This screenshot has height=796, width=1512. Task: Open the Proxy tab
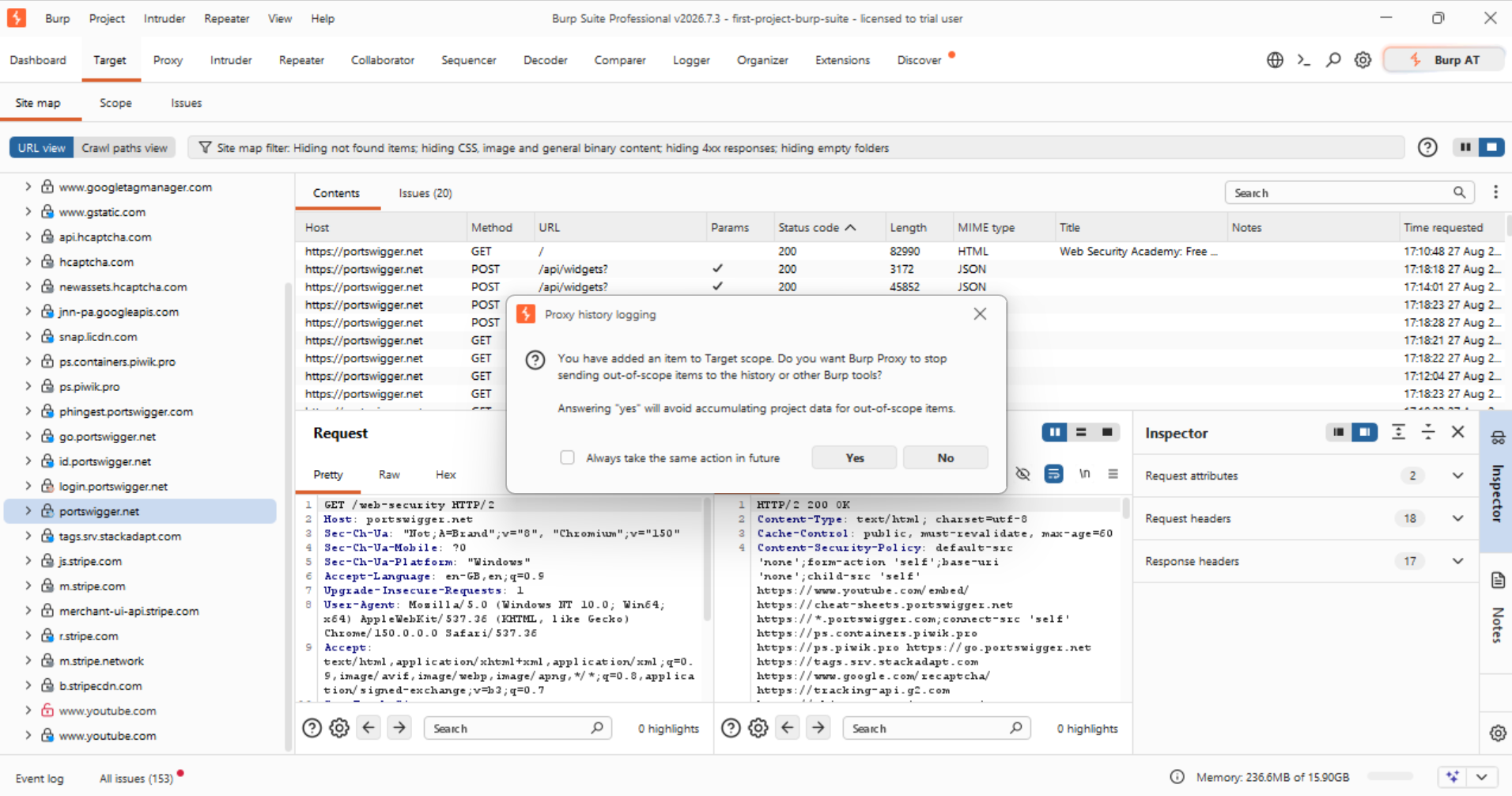[168, 60]
